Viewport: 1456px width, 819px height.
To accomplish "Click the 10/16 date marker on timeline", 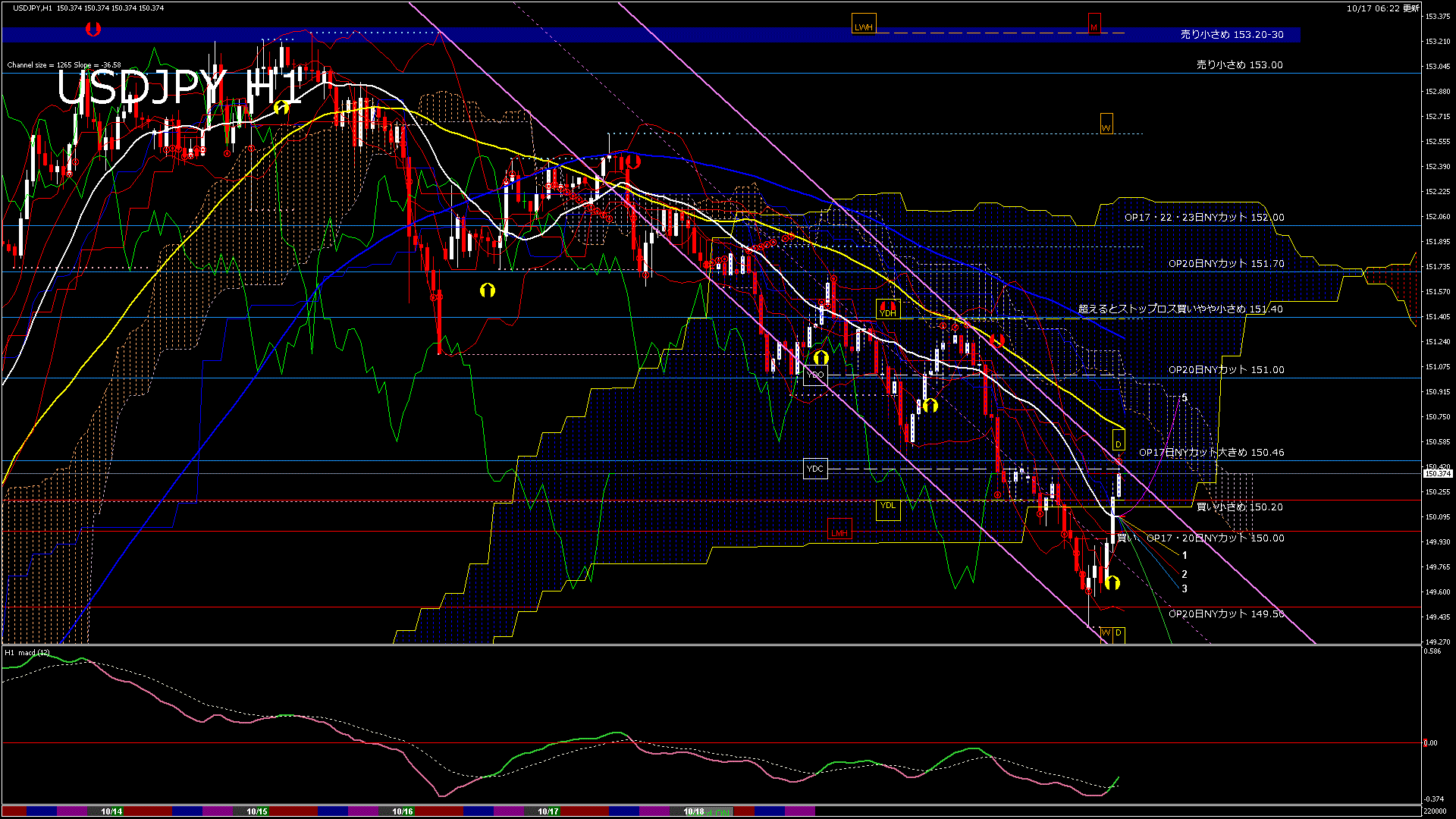I will tap(402, 811).
